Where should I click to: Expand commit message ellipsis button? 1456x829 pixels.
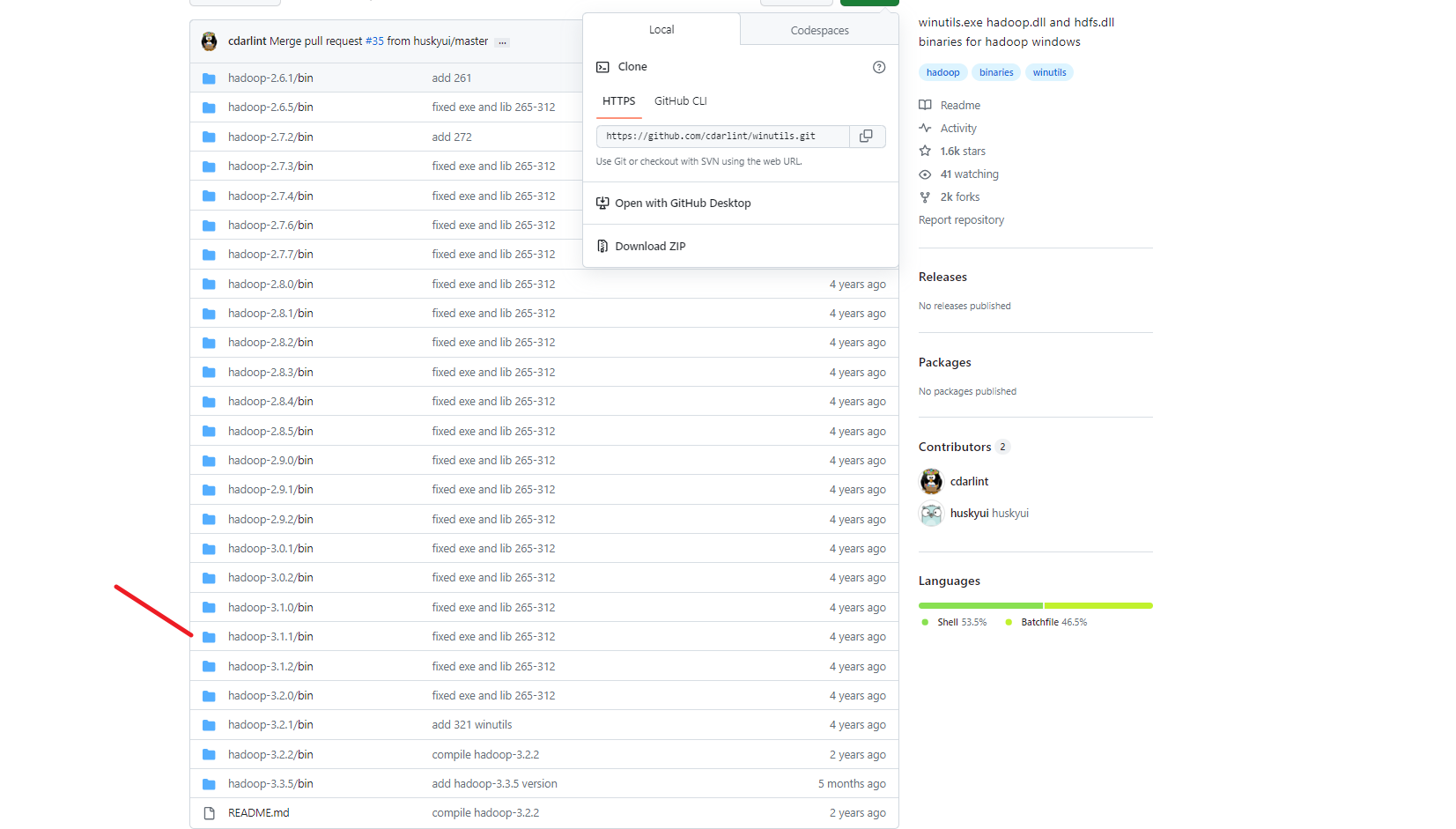503,42
